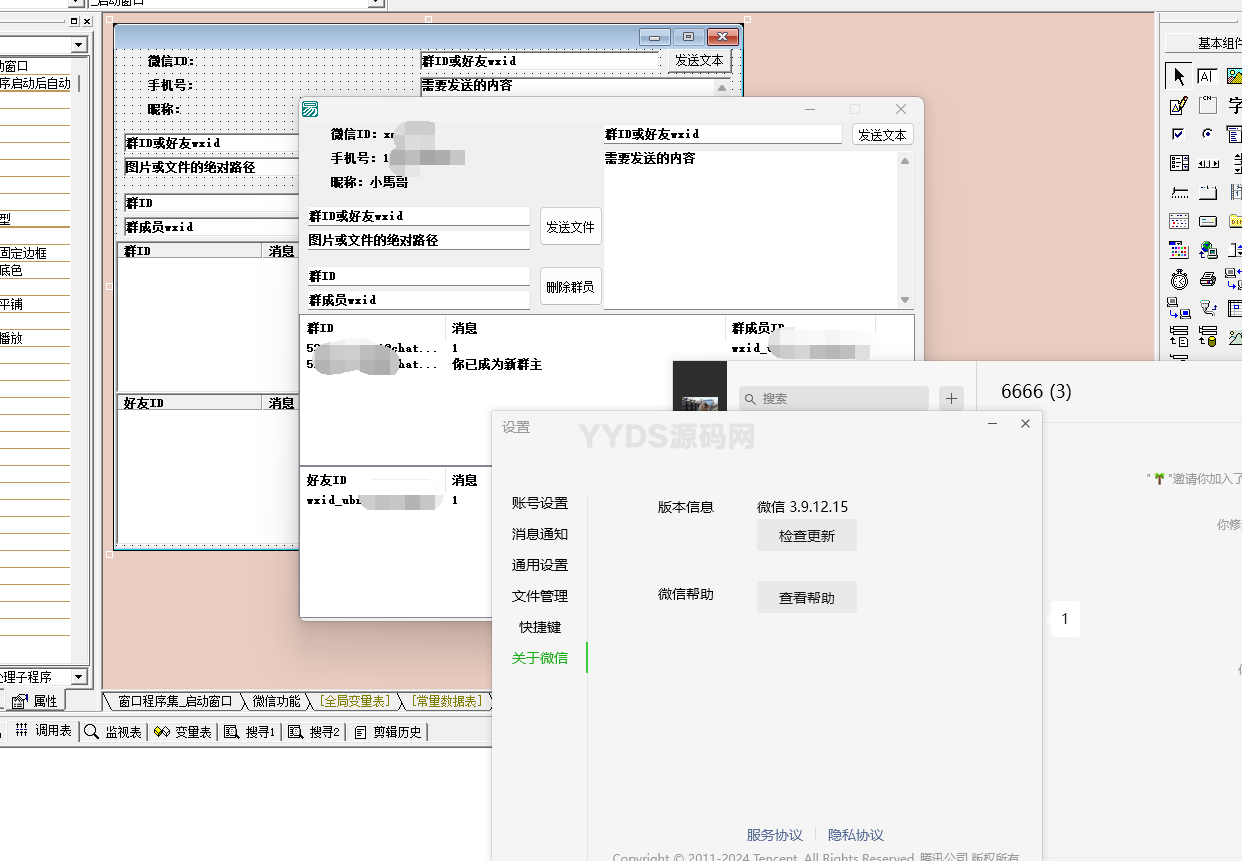Select the radio button component in palette

(x=1207, y=134)
